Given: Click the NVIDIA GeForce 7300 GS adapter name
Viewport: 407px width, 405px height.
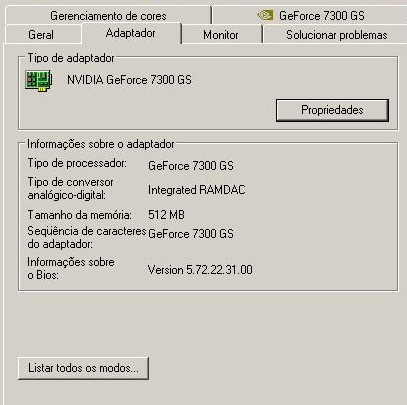Looking at the screenshot, I should 129,80.
